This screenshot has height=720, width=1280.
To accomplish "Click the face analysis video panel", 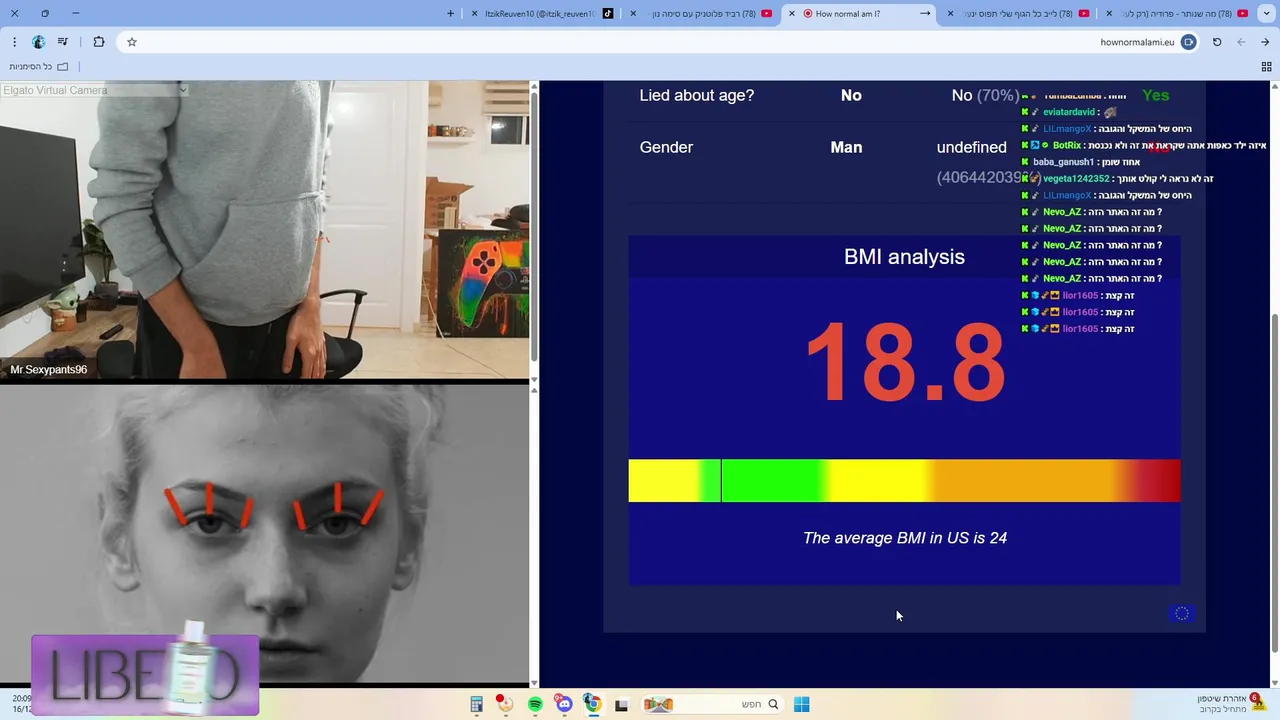I will [264, 535].
